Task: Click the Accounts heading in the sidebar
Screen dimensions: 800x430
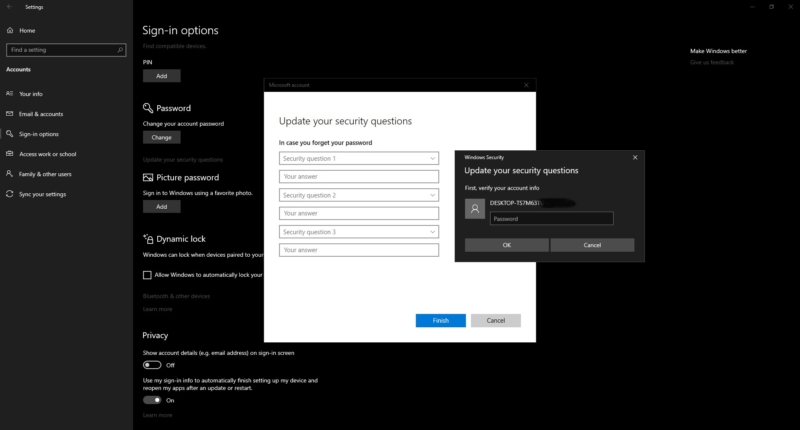Action: click(x=18, y=69)
